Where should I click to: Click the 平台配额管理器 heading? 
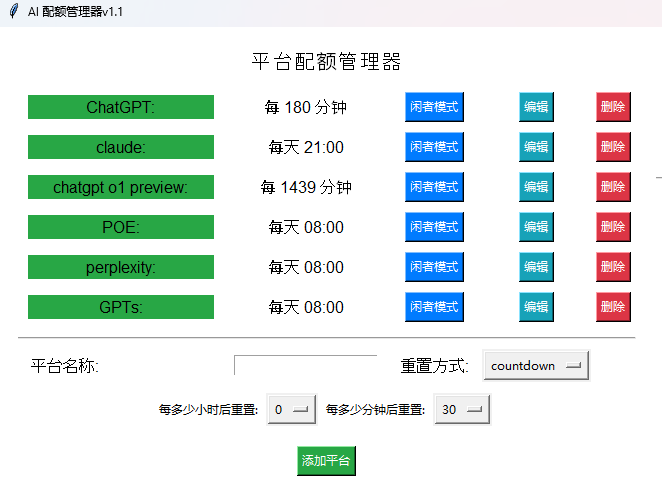pos(326,62)
